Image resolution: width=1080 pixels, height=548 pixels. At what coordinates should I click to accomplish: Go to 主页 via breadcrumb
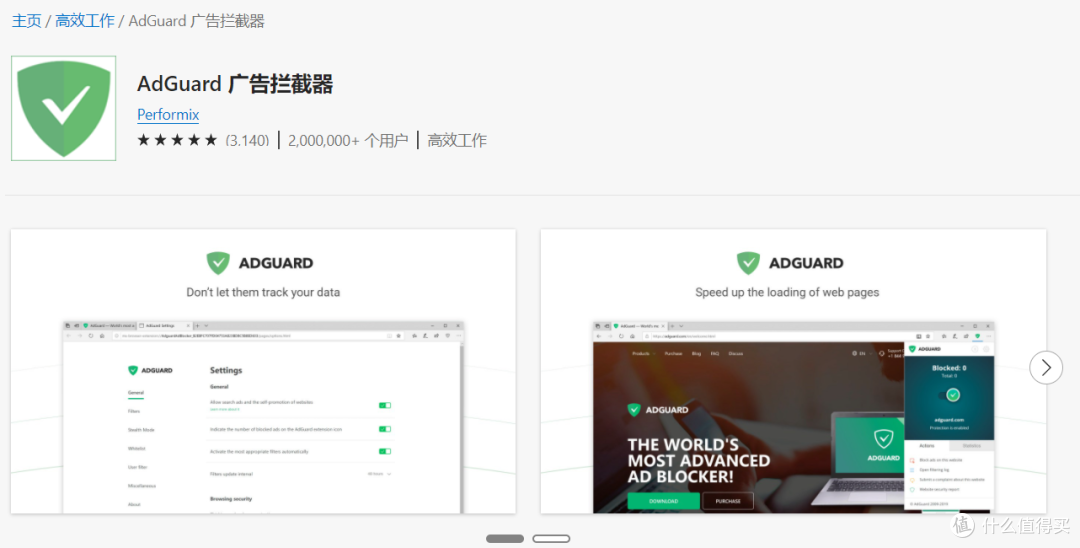coord(26,20)
